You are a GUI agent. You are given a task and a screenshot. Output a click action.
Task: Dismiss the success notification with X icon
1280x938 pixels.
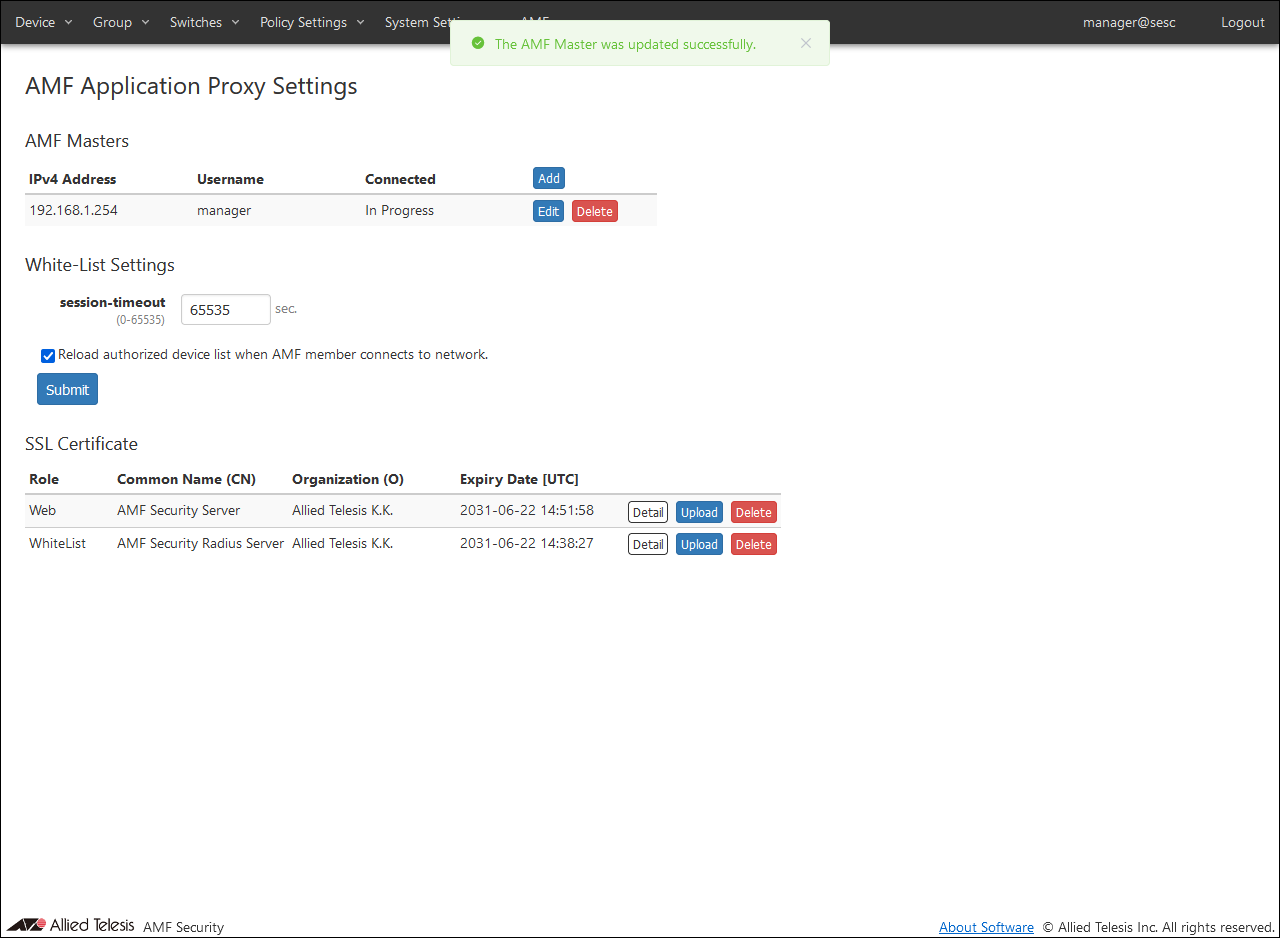[806, 44]
